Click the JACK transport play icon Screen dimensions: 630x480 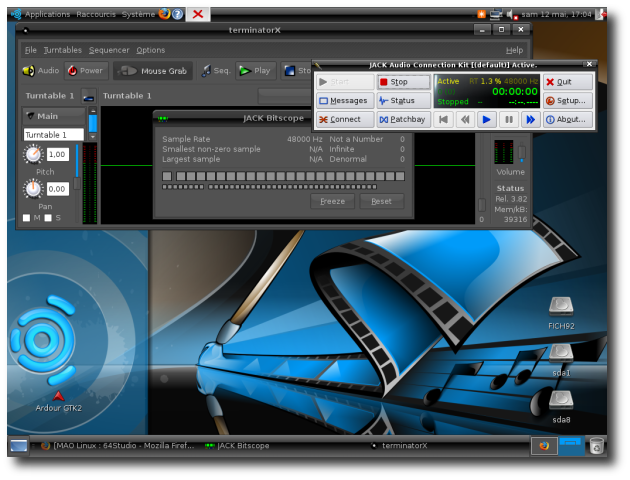487,120
